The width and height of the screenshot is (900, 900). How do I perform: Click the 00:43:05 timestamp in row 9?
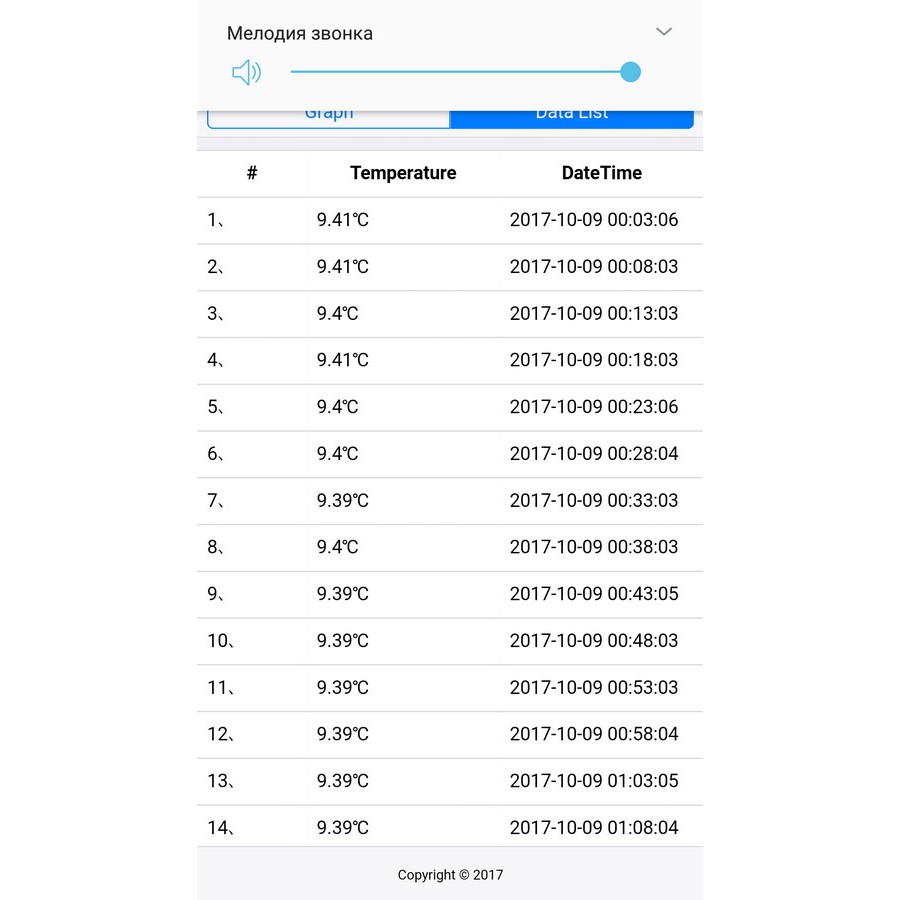tap(593, 594)
